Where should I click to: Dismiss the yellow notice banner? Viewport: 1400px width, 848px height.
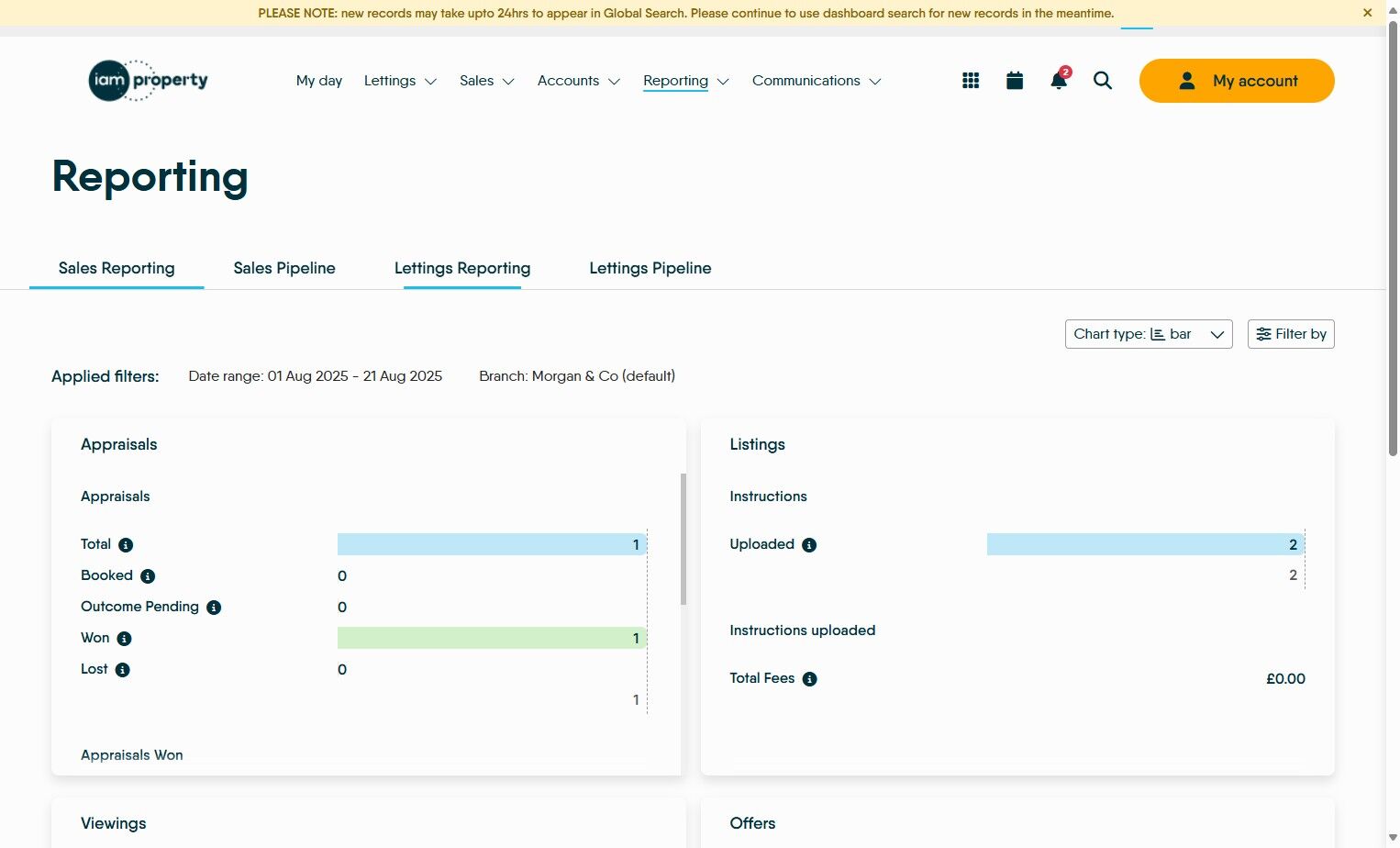pos(1367,13)
